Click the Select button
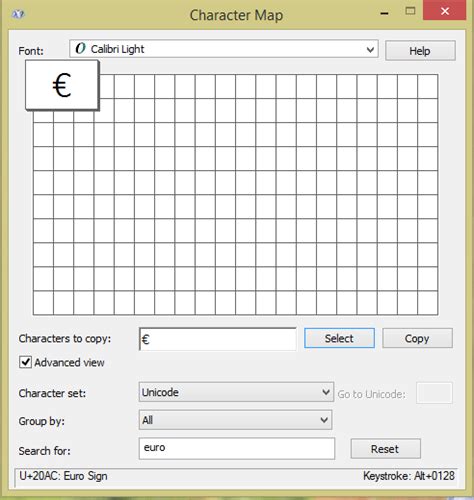Viewport: 474px width, 500px height. 339,338
